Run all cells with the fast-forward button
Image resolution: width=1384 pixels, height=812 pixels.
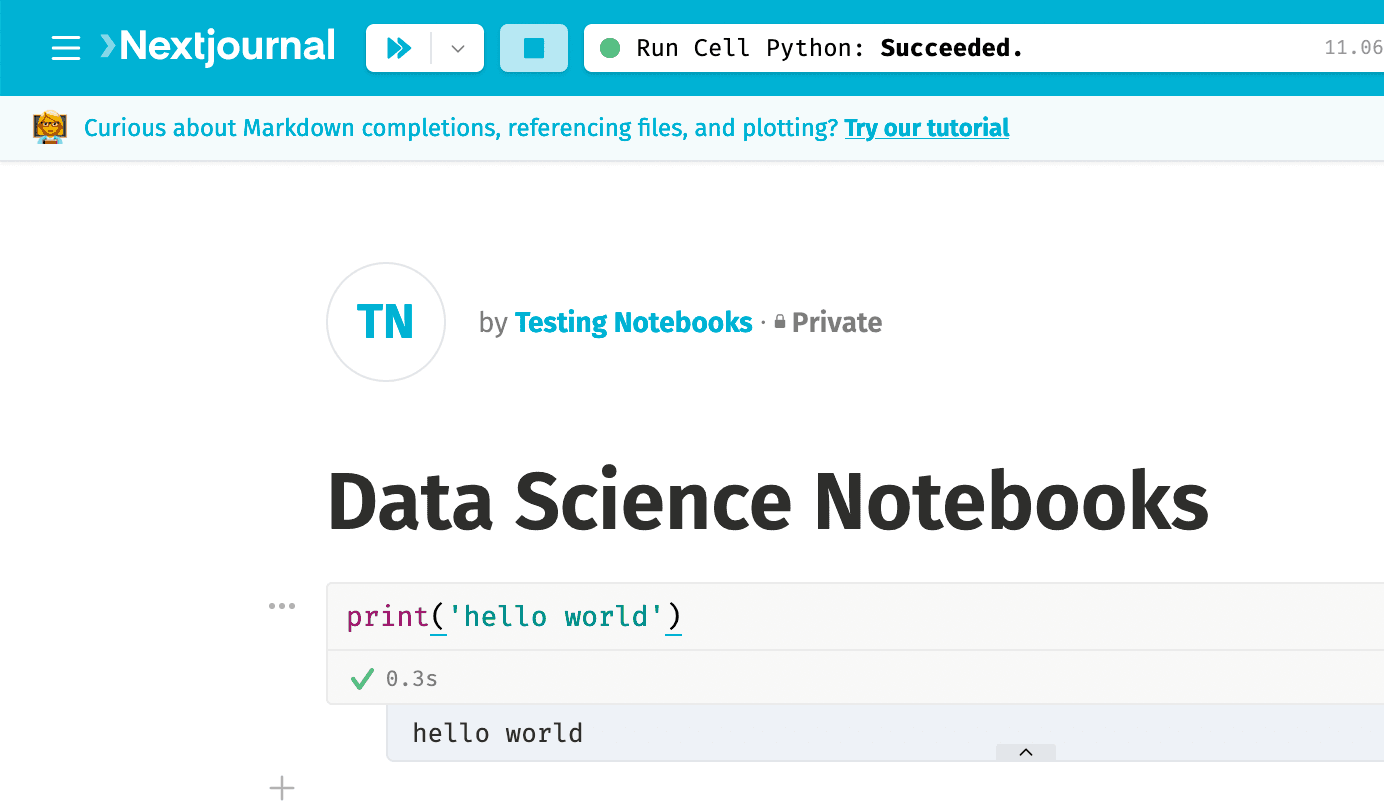pyautogui.click(x=400, y=47)
